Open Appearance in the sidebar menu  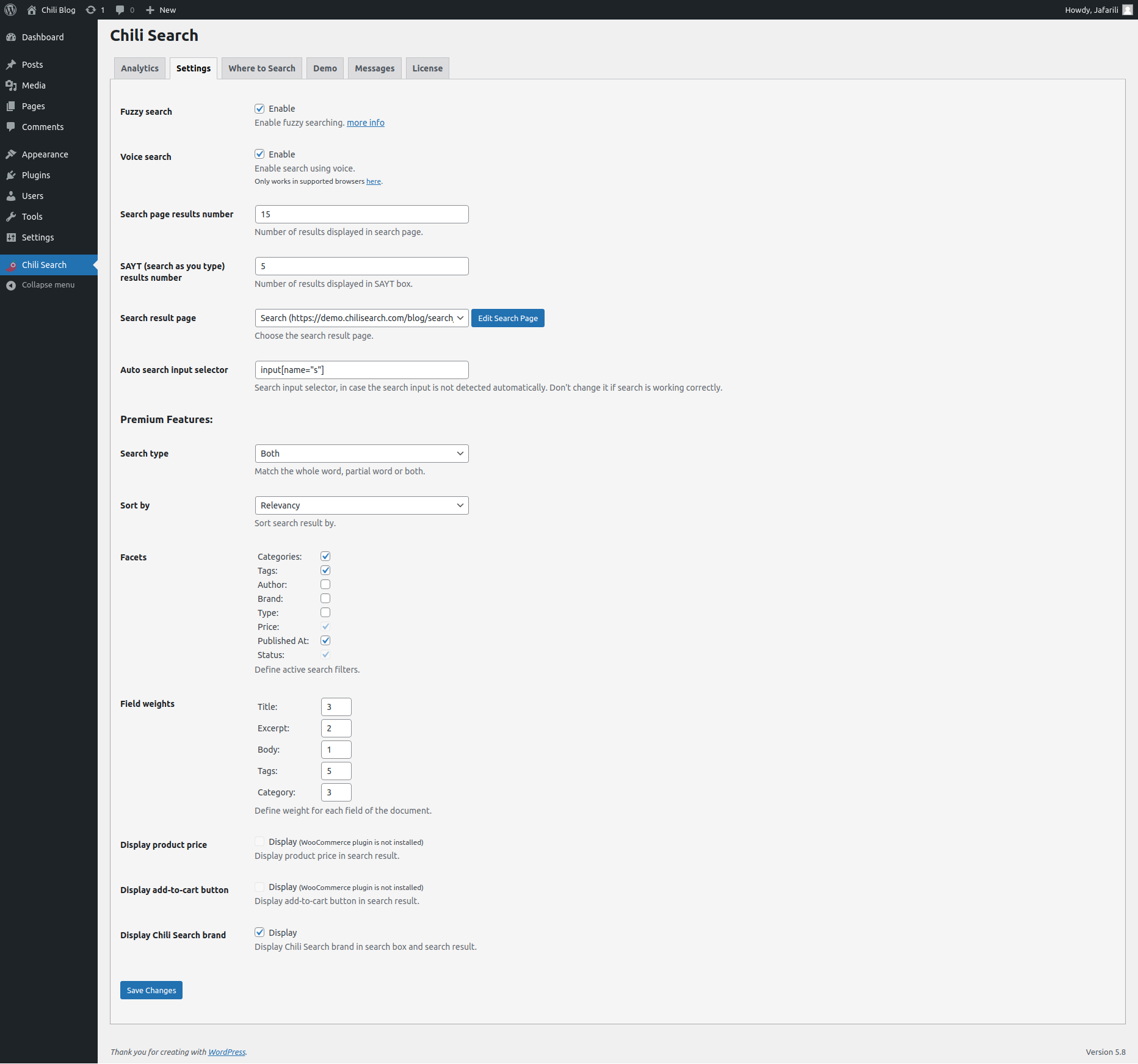click(x=49, y=154)
